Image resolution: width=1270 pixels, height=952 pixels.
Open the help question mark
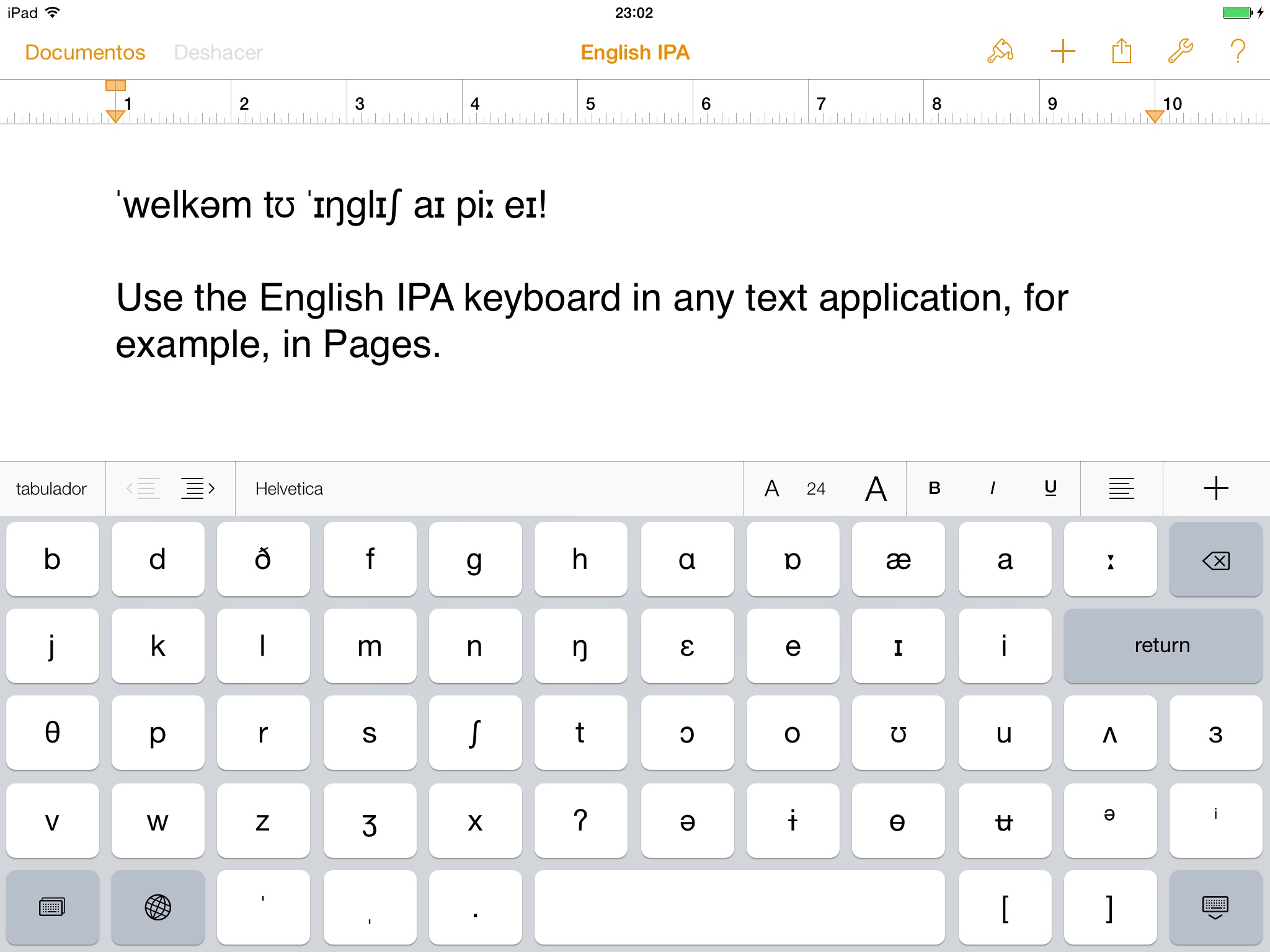point(1238,51)
